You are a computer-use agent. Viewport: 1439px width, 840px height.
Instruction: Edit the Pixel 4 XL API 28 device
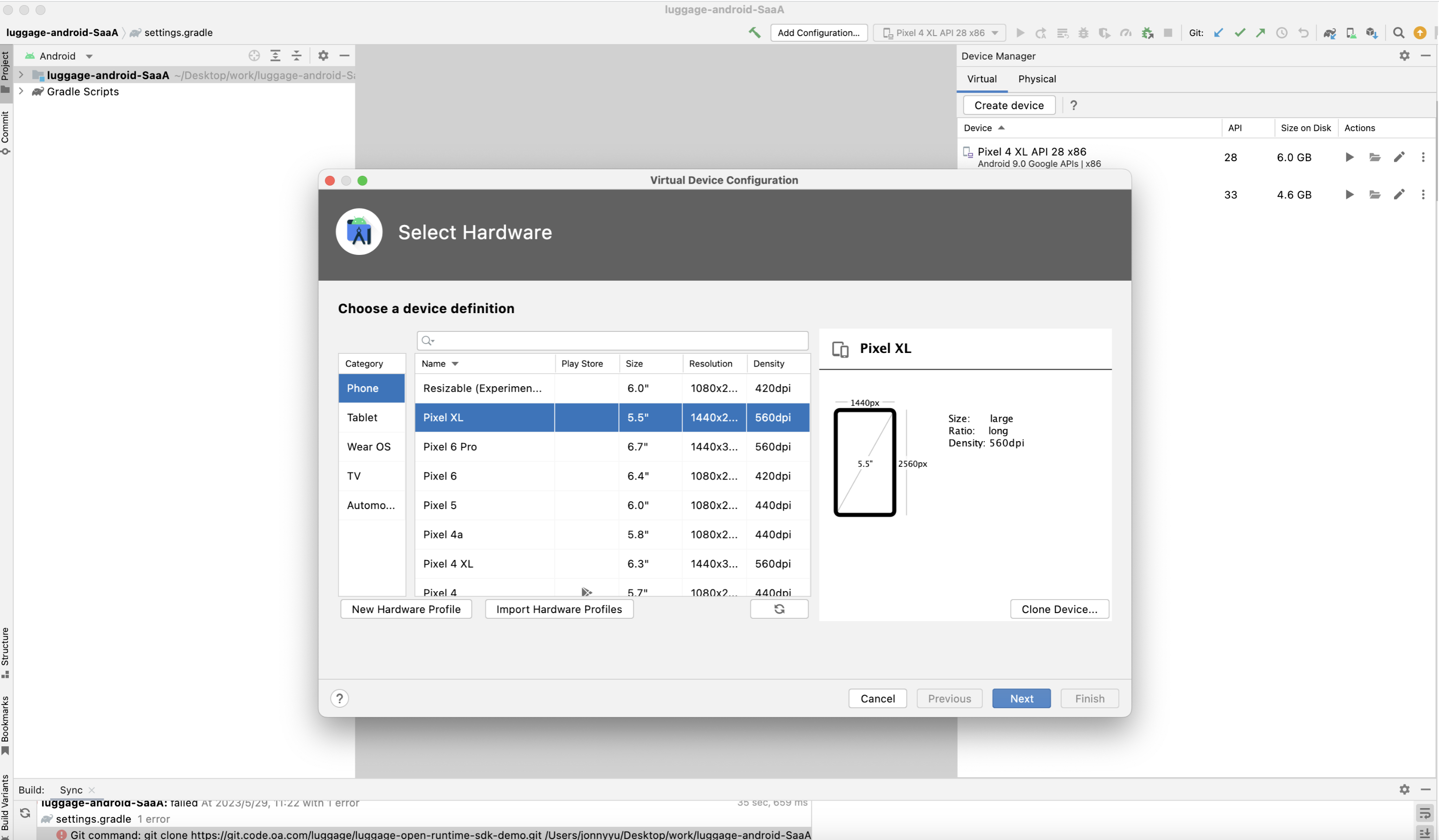[x=1399, y=157]
